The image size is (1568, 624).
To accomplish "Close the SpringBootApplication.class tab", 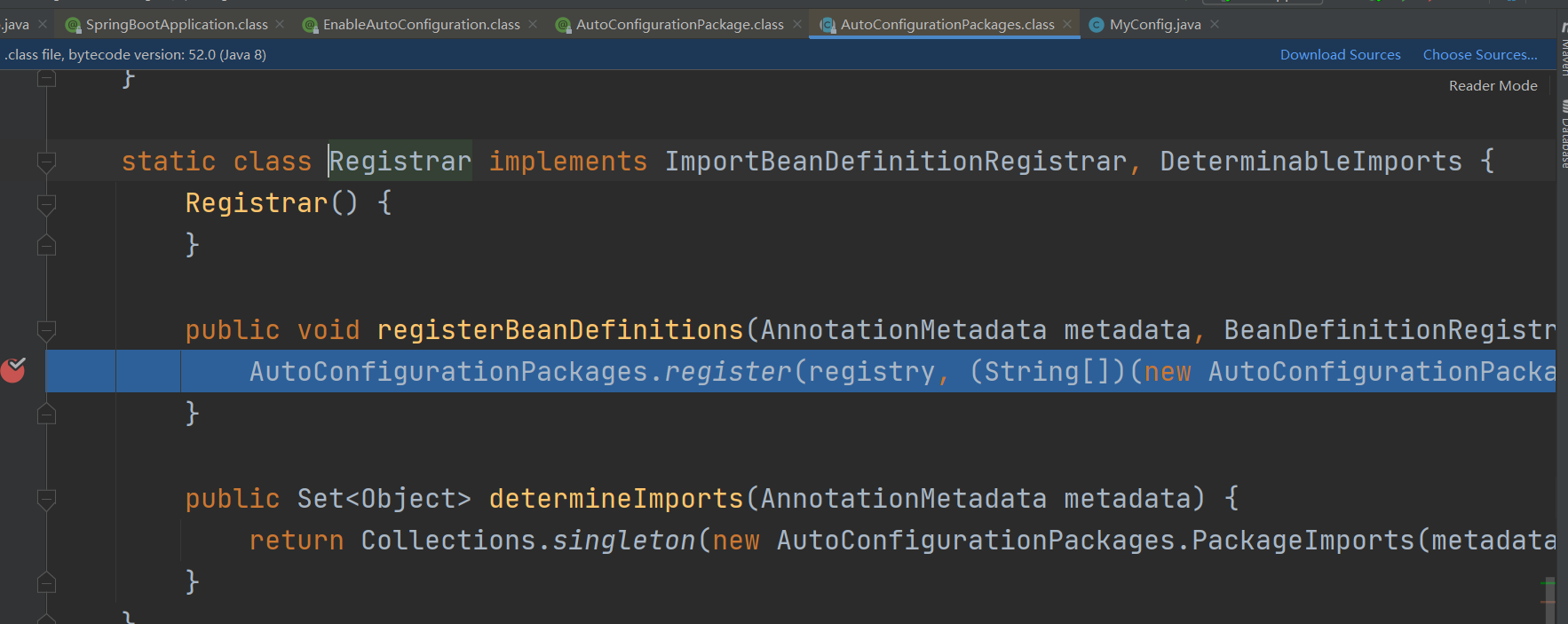I will tap(281, 24).
